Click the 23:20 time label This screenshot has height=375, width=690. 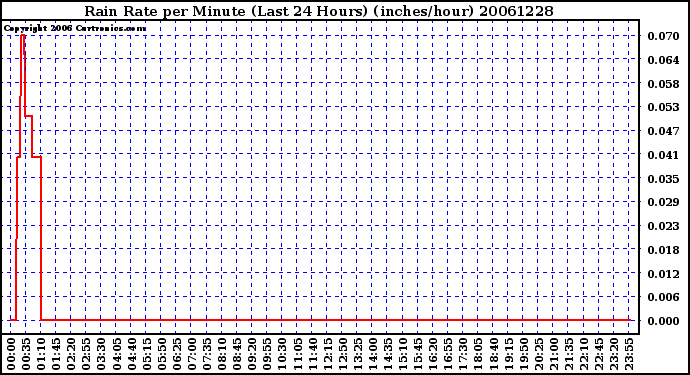[614, 354]
